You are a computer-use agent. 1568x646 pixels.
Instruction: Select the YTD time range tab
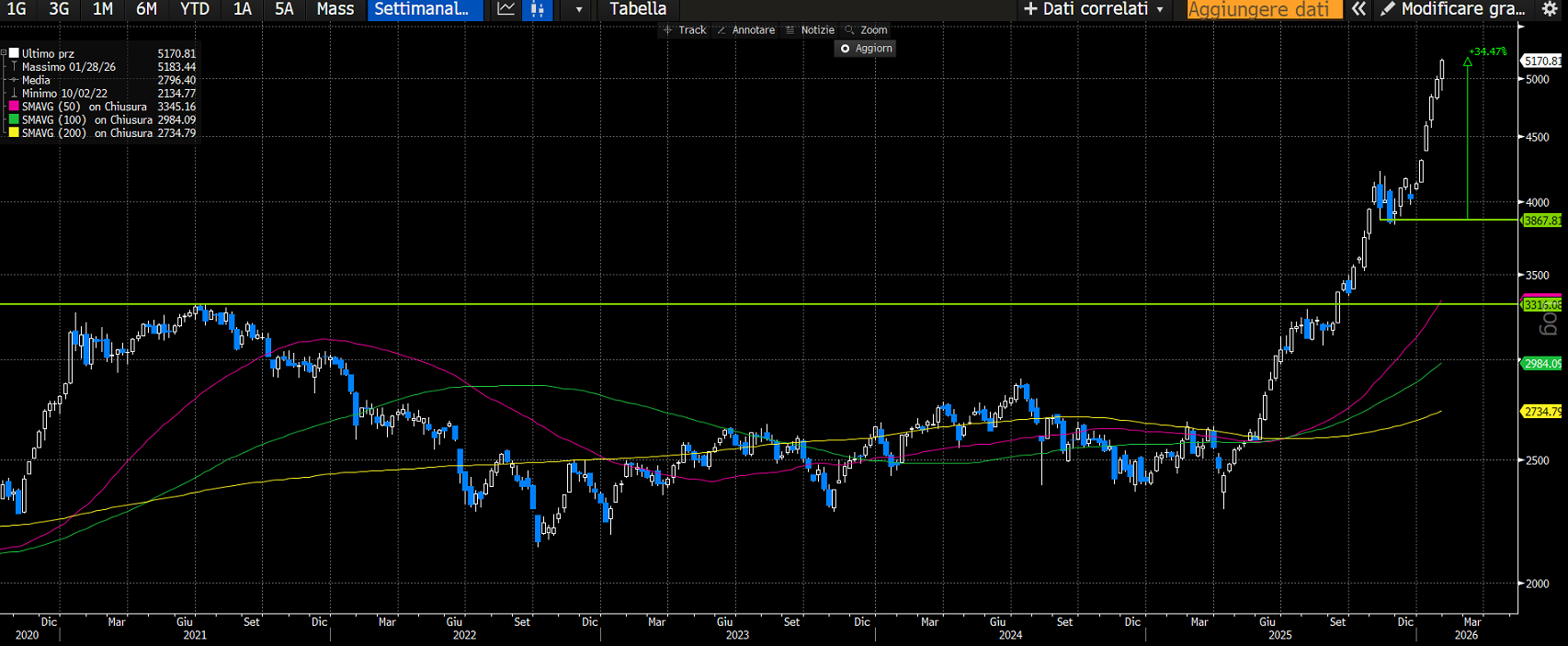(x=195, y=9)
